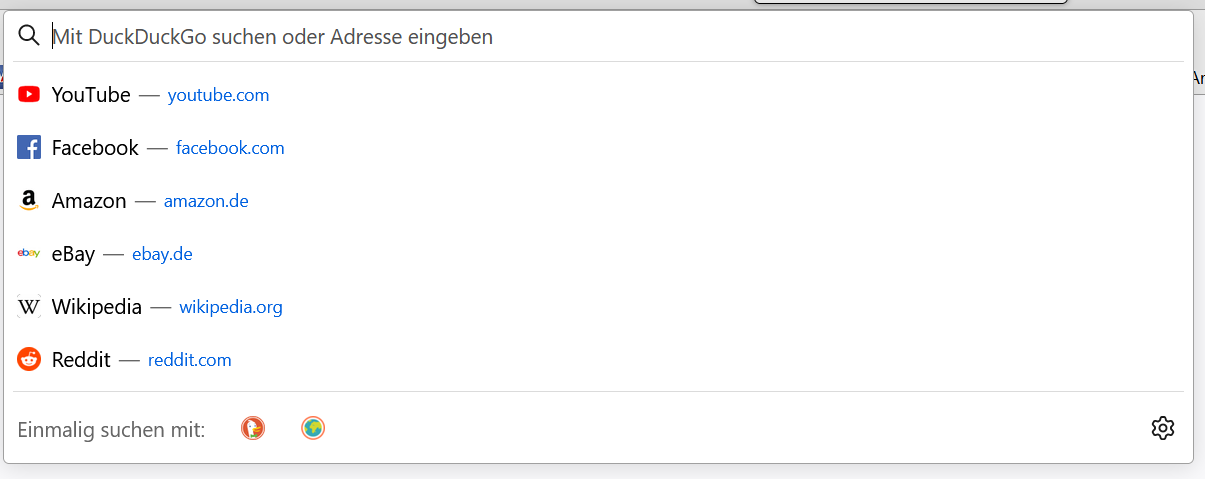Click the magnifying glass search icon
Image resolution: width=1205 pixels, height=479 pixels.
(x=29, y=37)
